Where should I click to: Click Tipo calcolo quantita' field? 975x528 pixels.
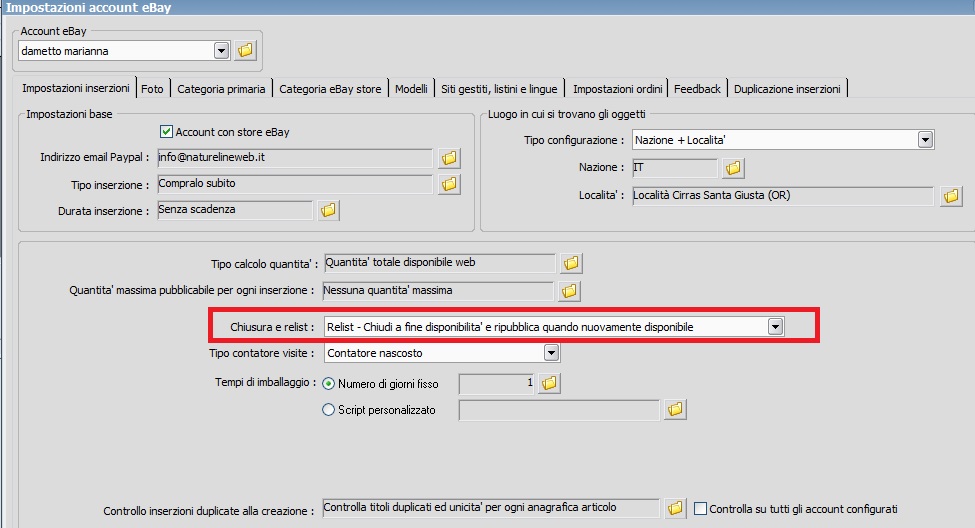pos(440,263)
